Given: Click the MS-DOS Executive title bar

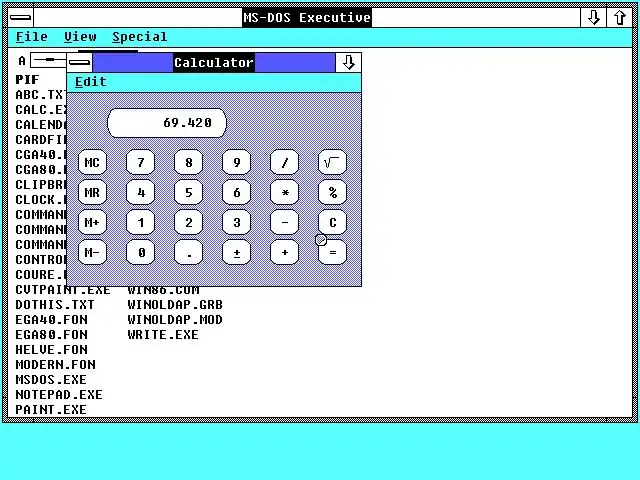Looking at the screenshot, I should tap(307, 18).
